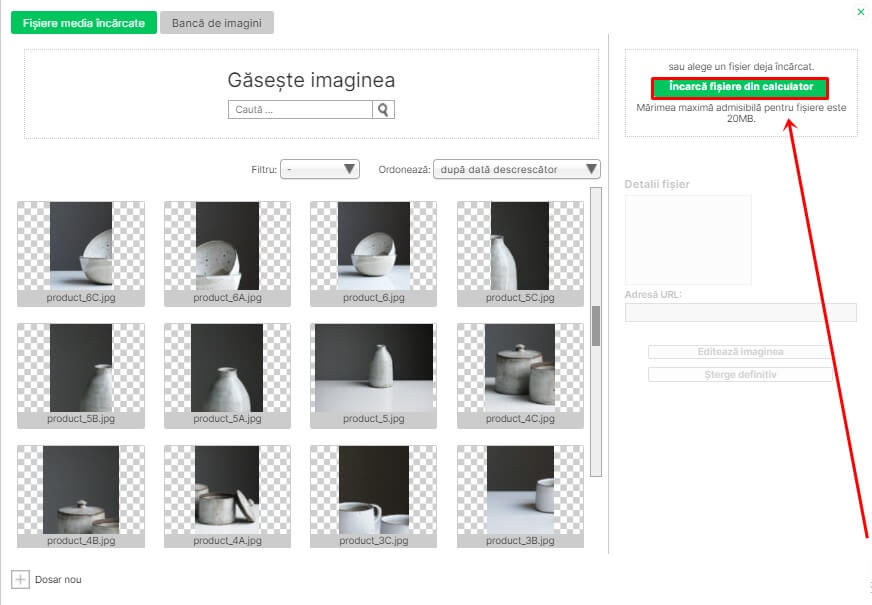
Task: Click the plus icon for Dosar nou
Action: 20,579
